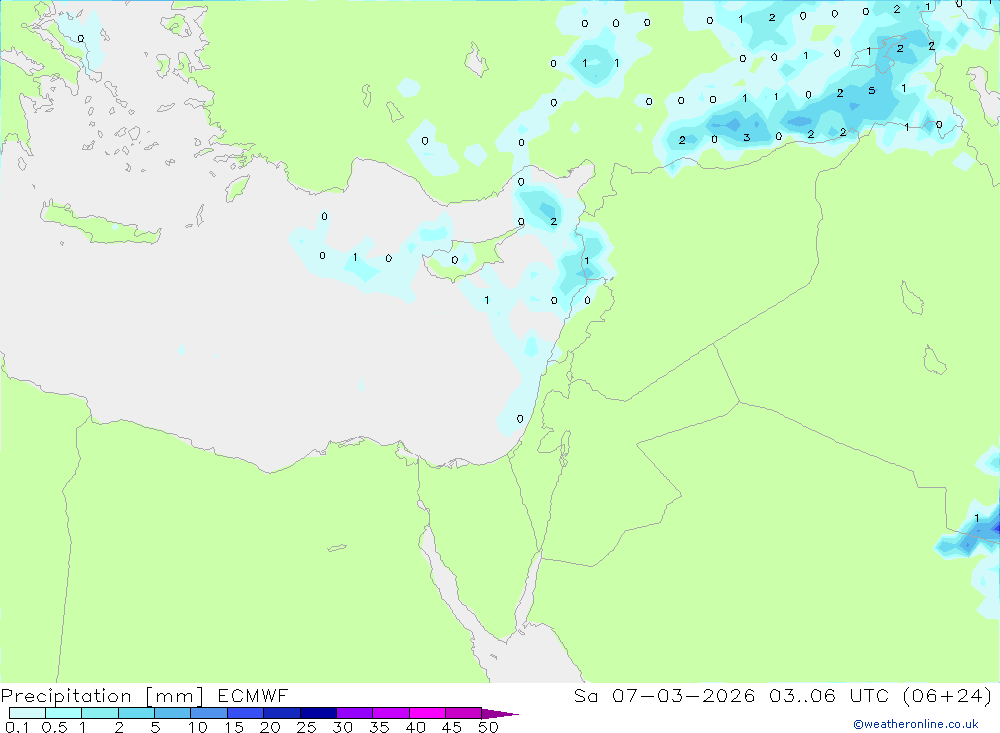Screen dimensions: 1000x733
Task: Click the 45–50 mm legend swatch
Action: point(463,713)
